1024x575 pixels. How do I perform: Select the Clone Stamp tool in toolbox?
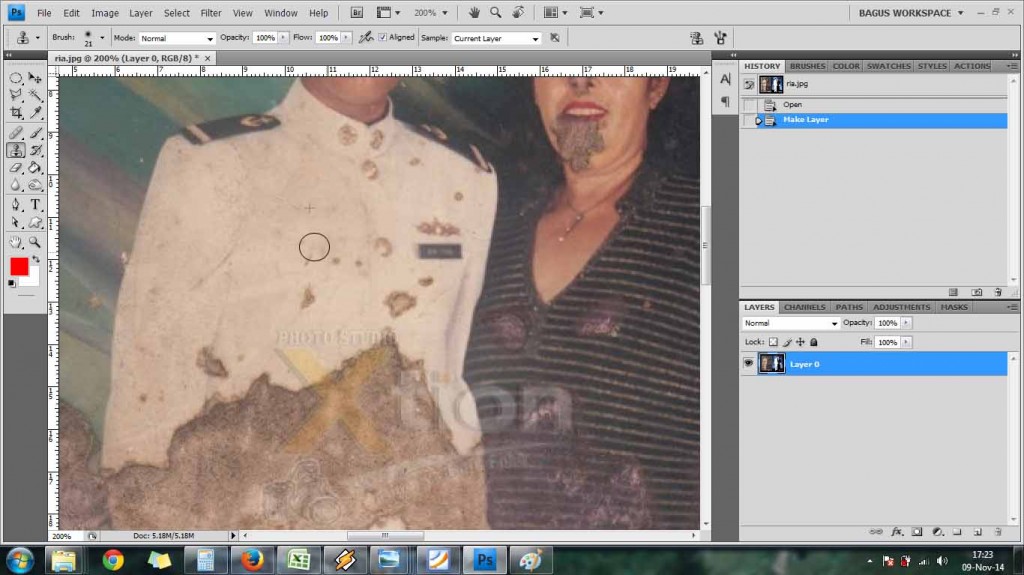(16, 150)
